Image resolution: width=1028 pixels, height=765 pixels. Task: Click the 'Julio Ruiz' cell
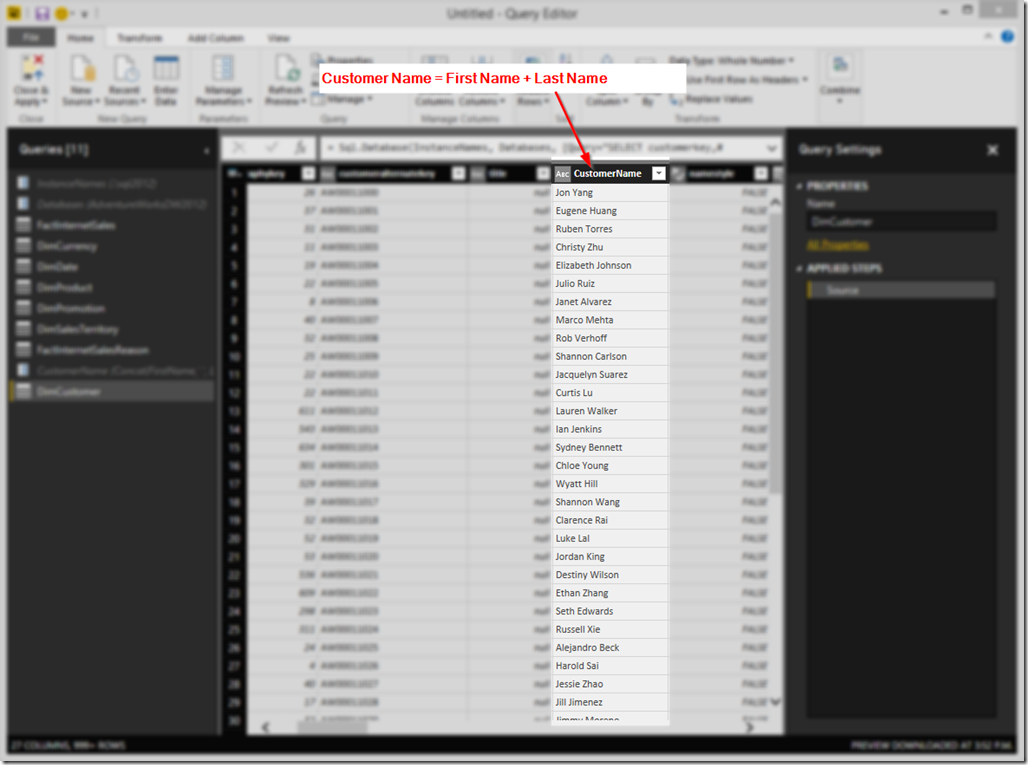(610, 284)
